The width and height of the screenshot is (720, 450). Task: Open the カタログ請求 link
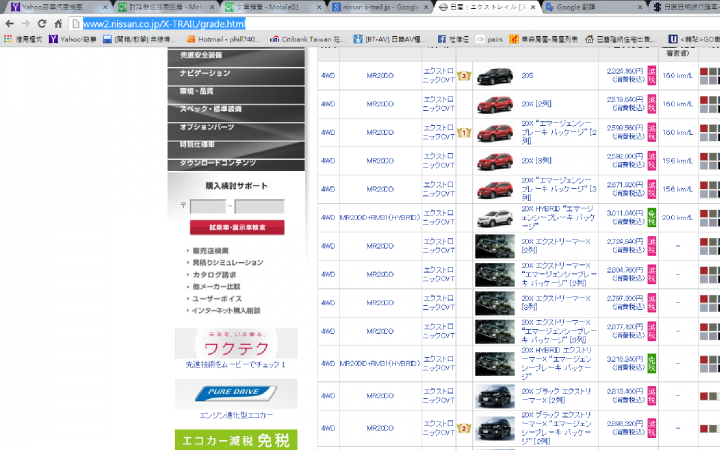pos(214,275)
